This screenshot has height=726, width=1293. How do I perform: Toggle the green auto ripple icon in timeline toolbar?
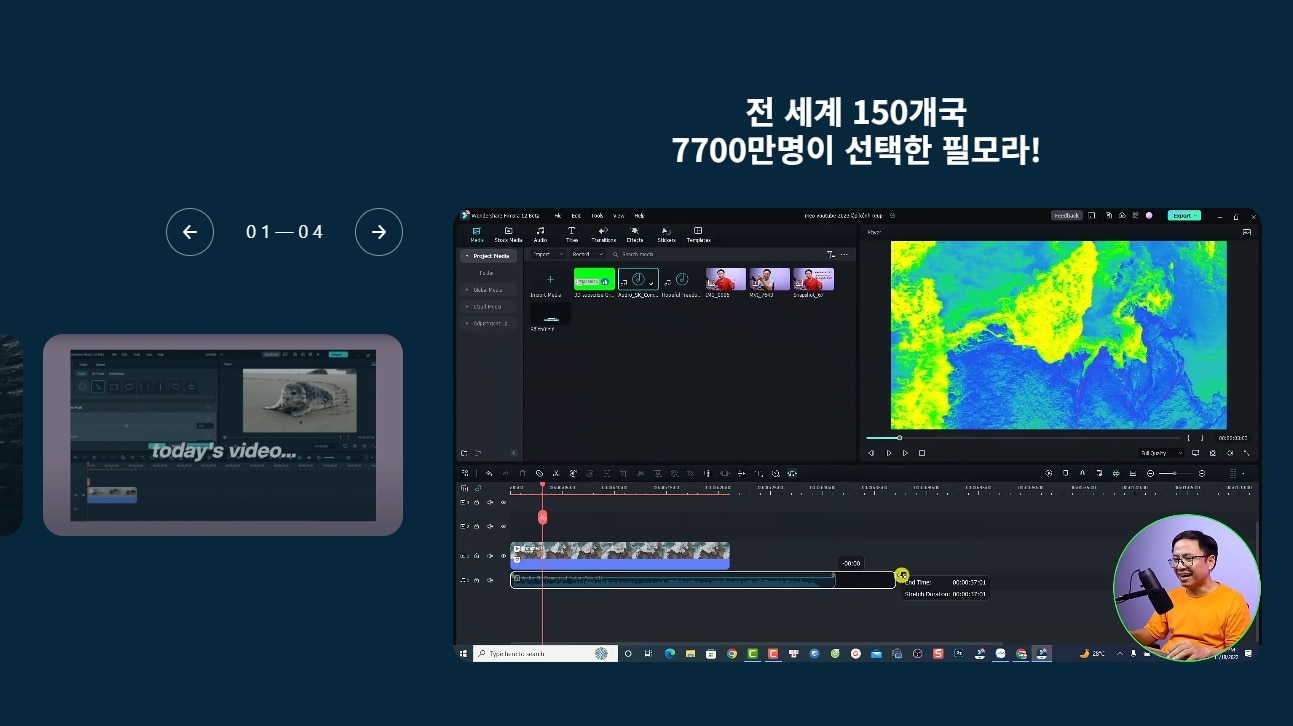click(x=1116, y=473)
